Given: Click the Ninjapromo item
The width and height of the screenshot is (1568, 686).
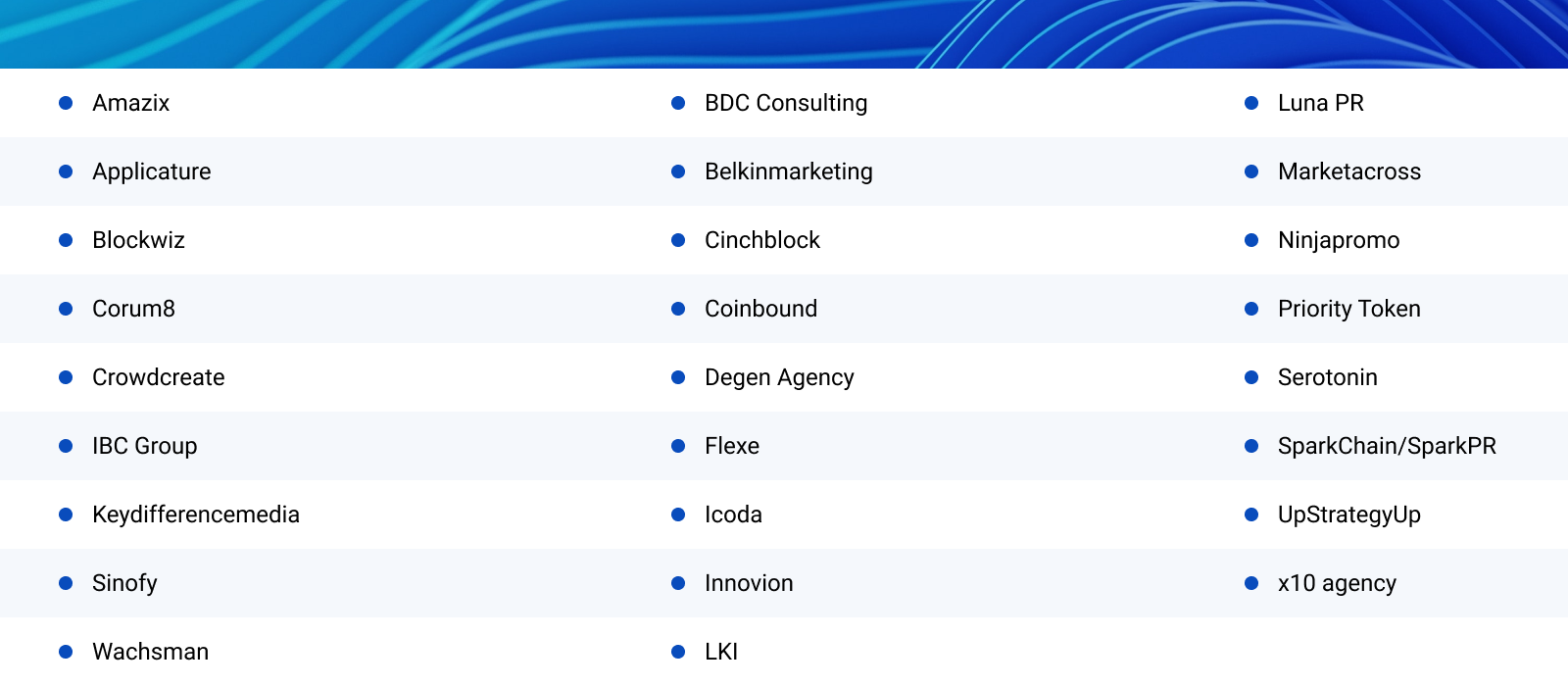Looking at the screenshot, I should (1338, 240).
